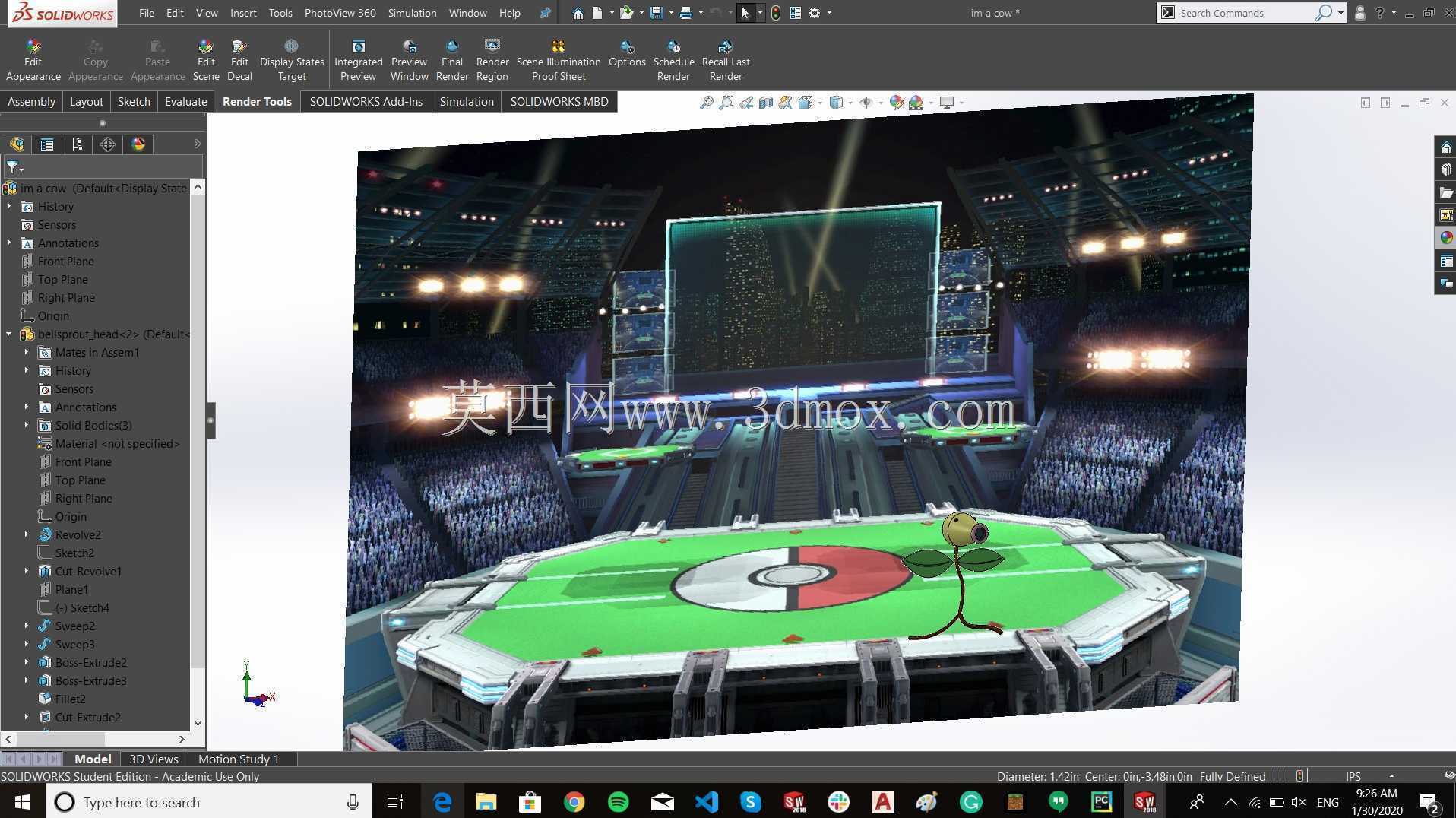Open the DimXpertManager tab
The height and width of the screenshot is (818, 1456).
tap(108, 144)
